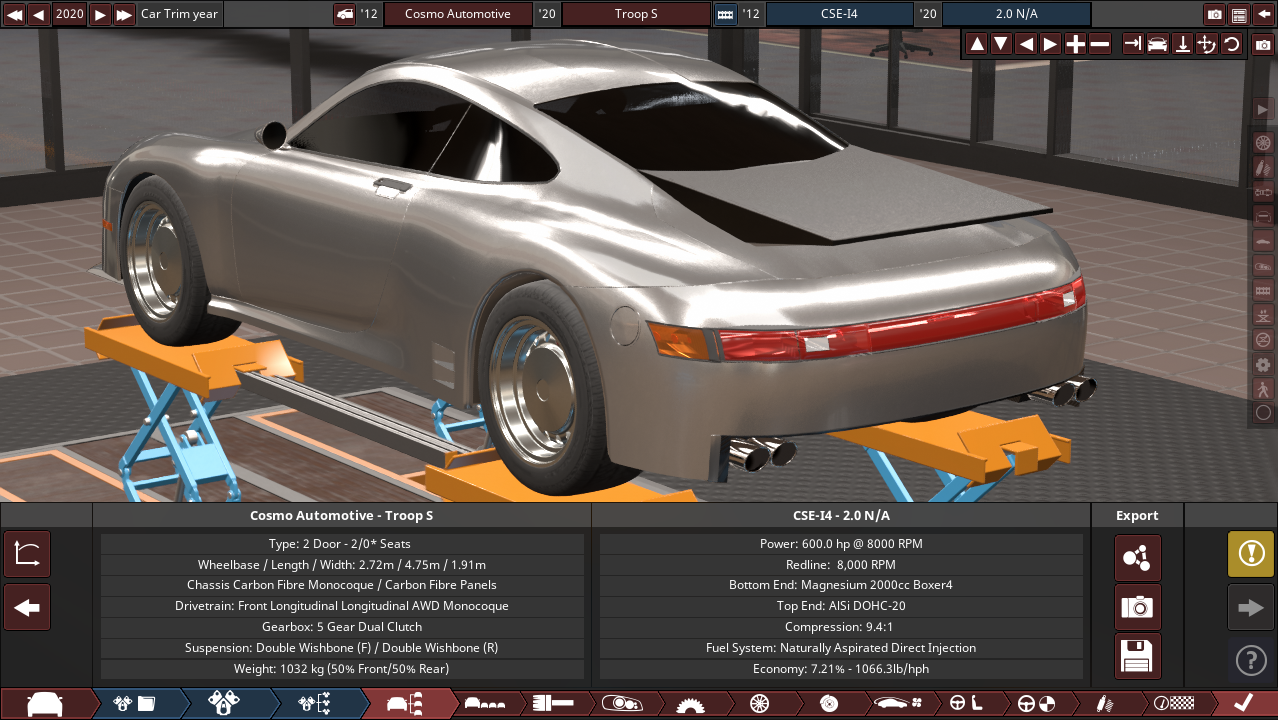This screenshot has height=720, width=1278.
Task: Click the photo mode camera beside the view controls
Action: click(x=1263, y=45)
